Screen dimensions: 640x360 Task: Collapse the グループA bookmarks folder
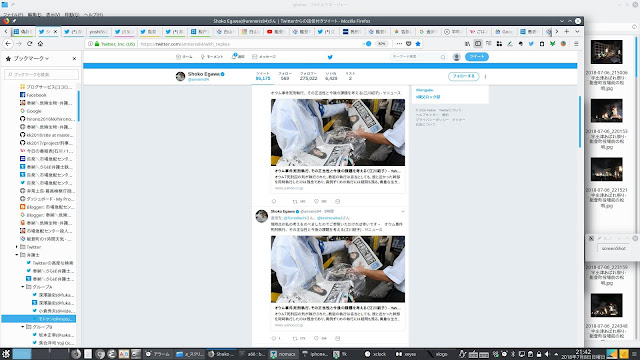point(23,287)
